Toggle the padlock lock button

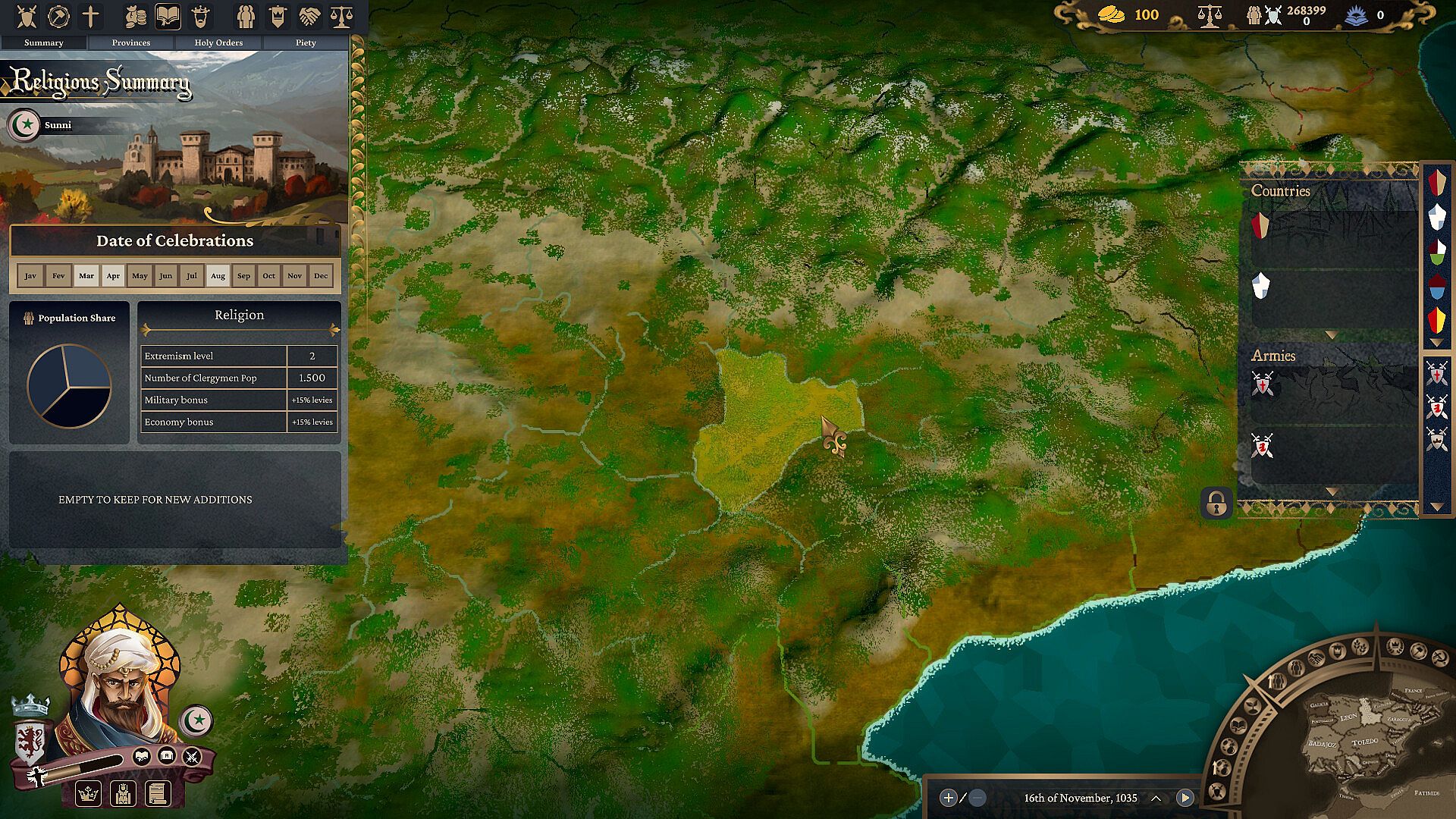(x=1216, y=504)
